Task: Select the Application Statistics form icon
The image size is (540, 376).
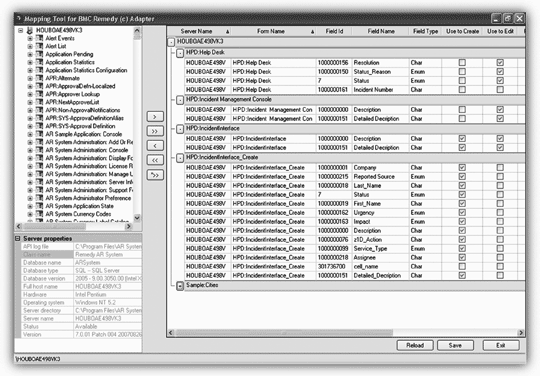Action: coord(40,62)
